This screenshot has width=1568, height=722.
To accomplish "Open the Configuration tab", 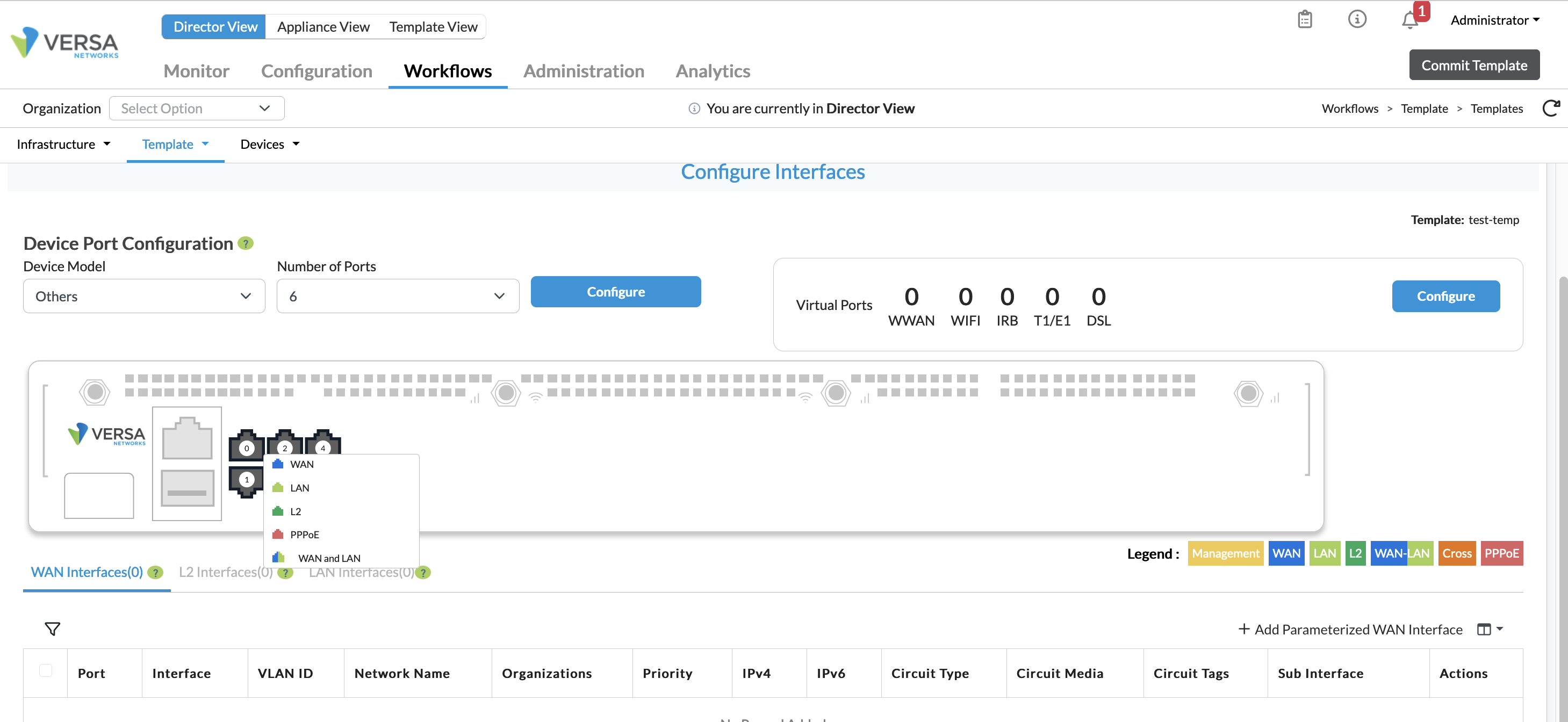I will [x=317, y=70].
